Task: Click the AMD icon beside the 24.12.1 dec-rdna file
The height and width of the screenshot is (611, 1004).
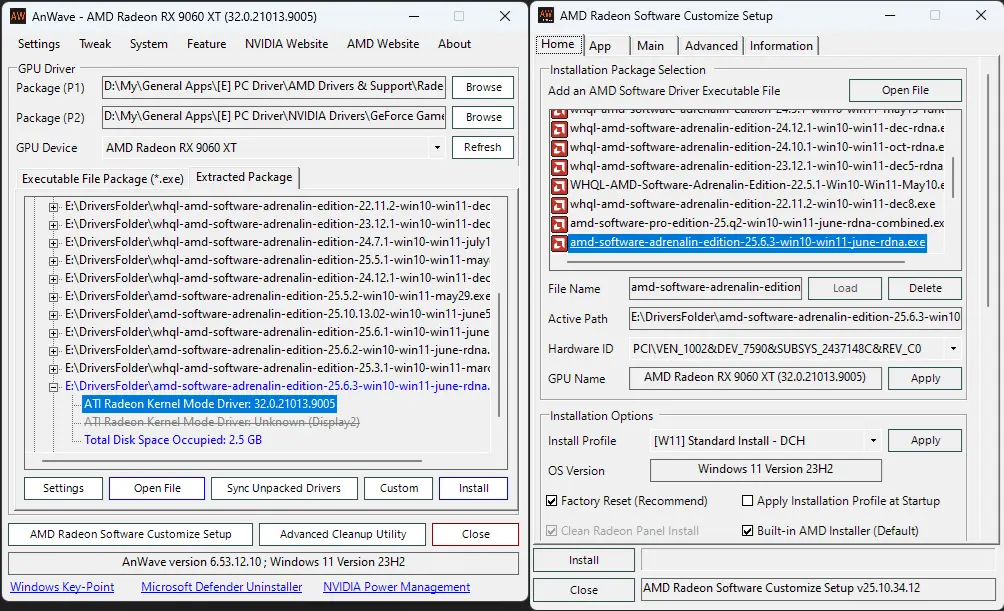Action: (559, 129)
